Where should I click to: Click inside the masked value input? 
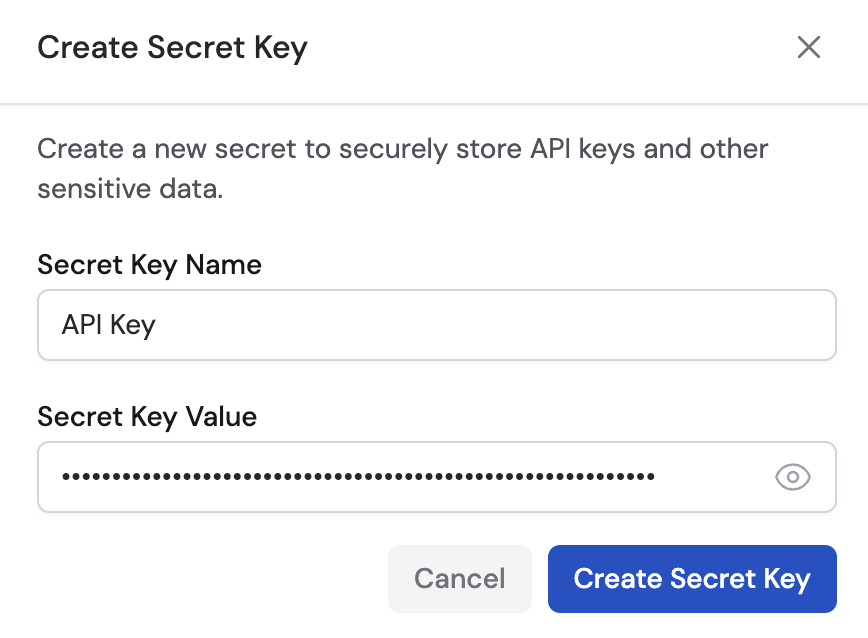[x=400, y=477]
